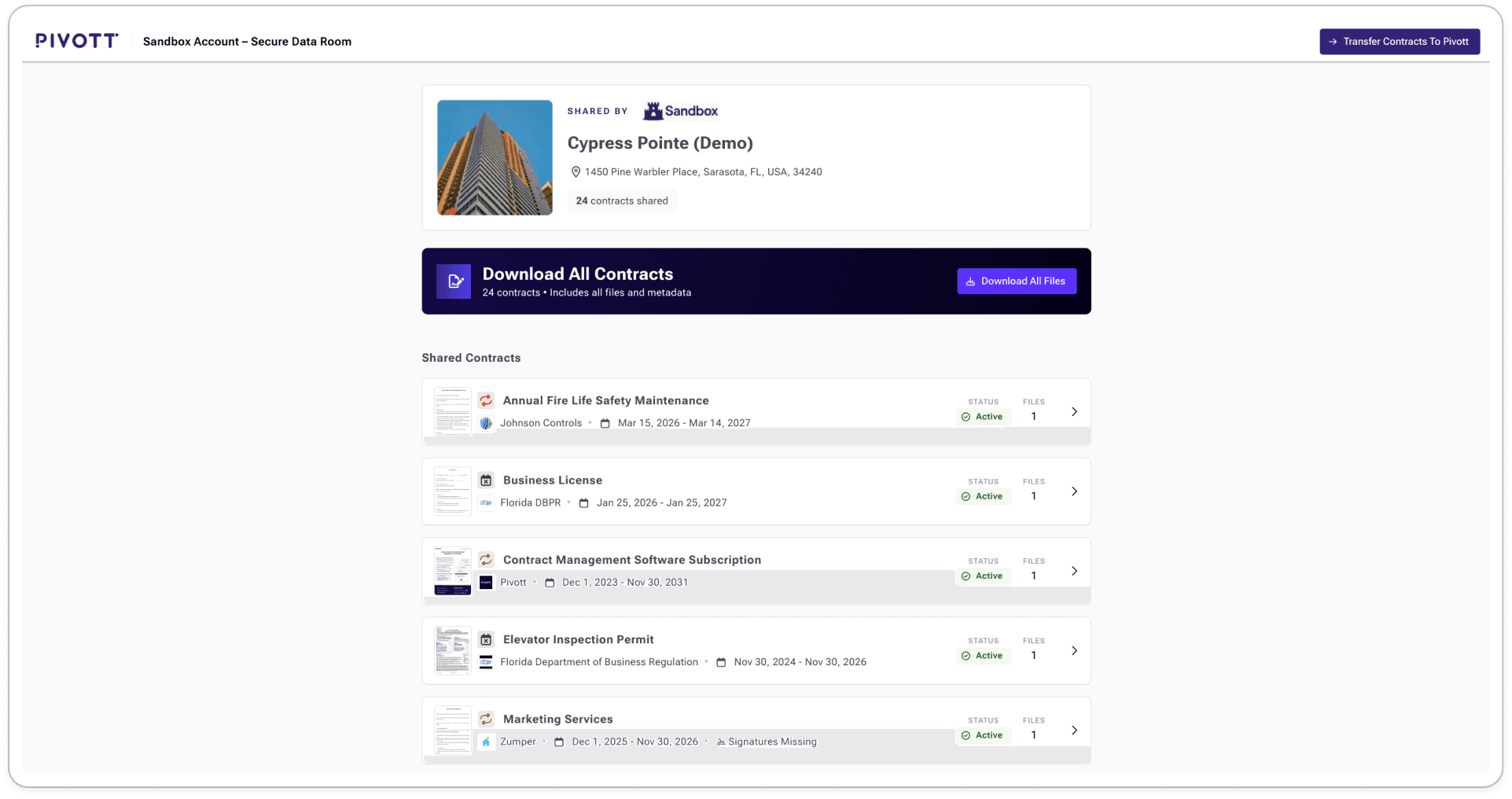Click the location pin icon beside the address
This screenshot has height=799, width=1512.
pos(576,172)
